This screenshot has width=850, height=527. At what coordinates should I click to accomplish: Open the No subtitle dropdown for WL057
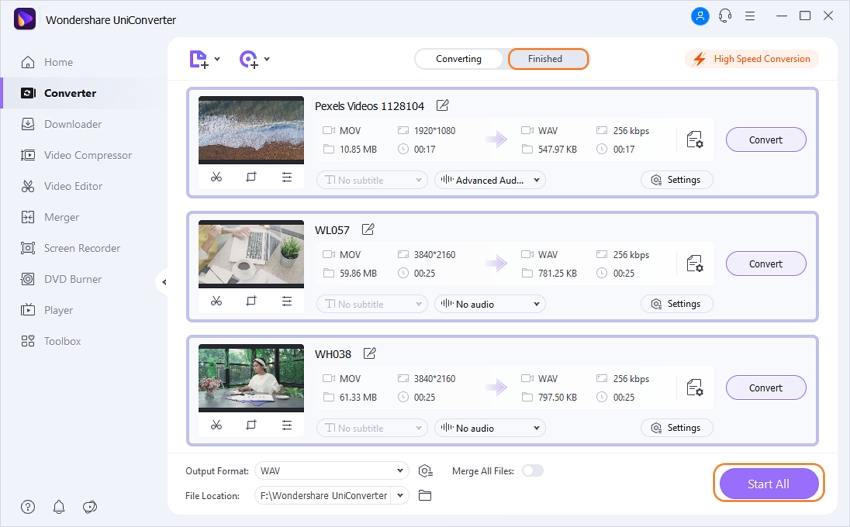pyautogui.click(x=372, y=304)
